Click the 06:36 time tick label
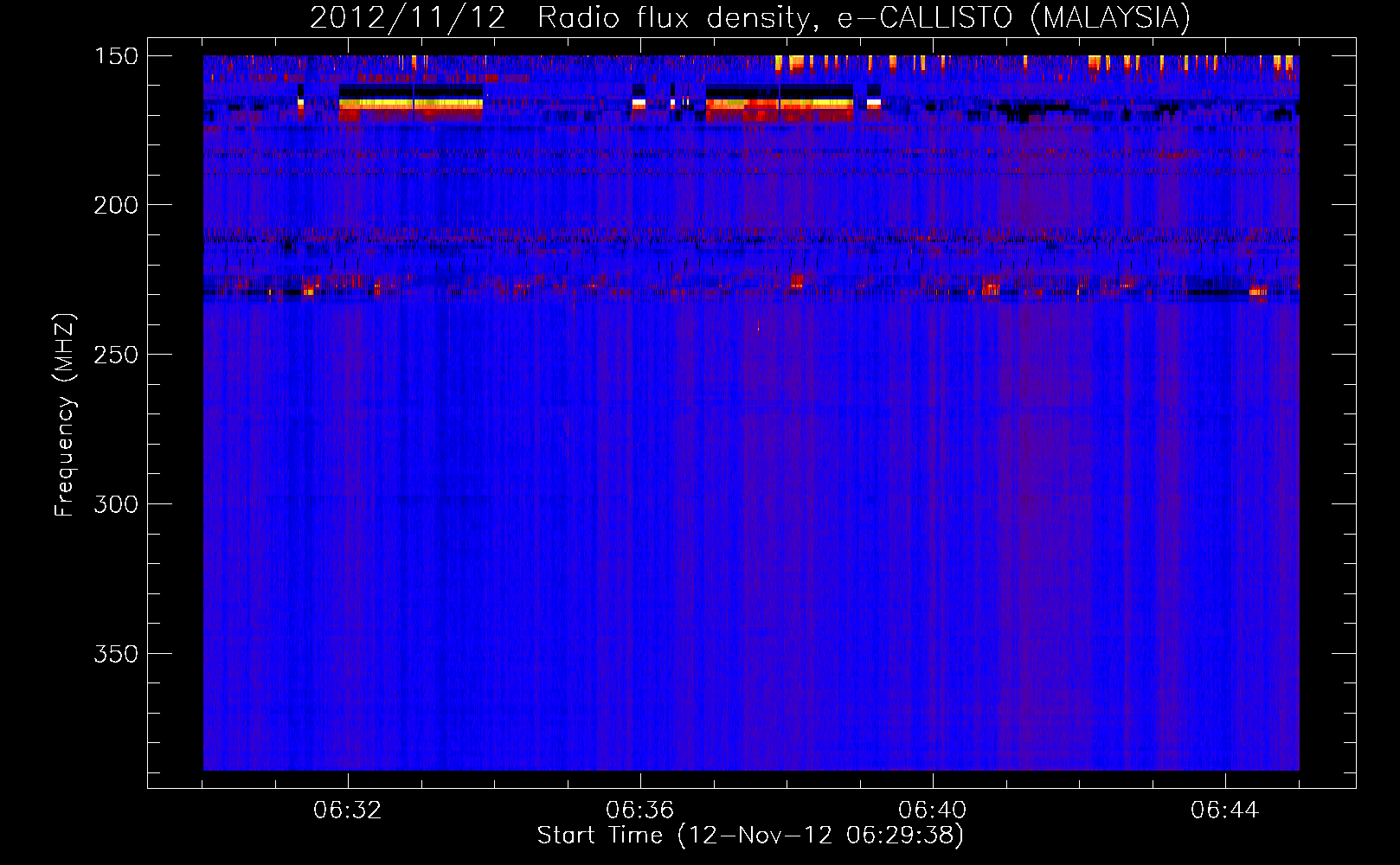 [640, 811]
